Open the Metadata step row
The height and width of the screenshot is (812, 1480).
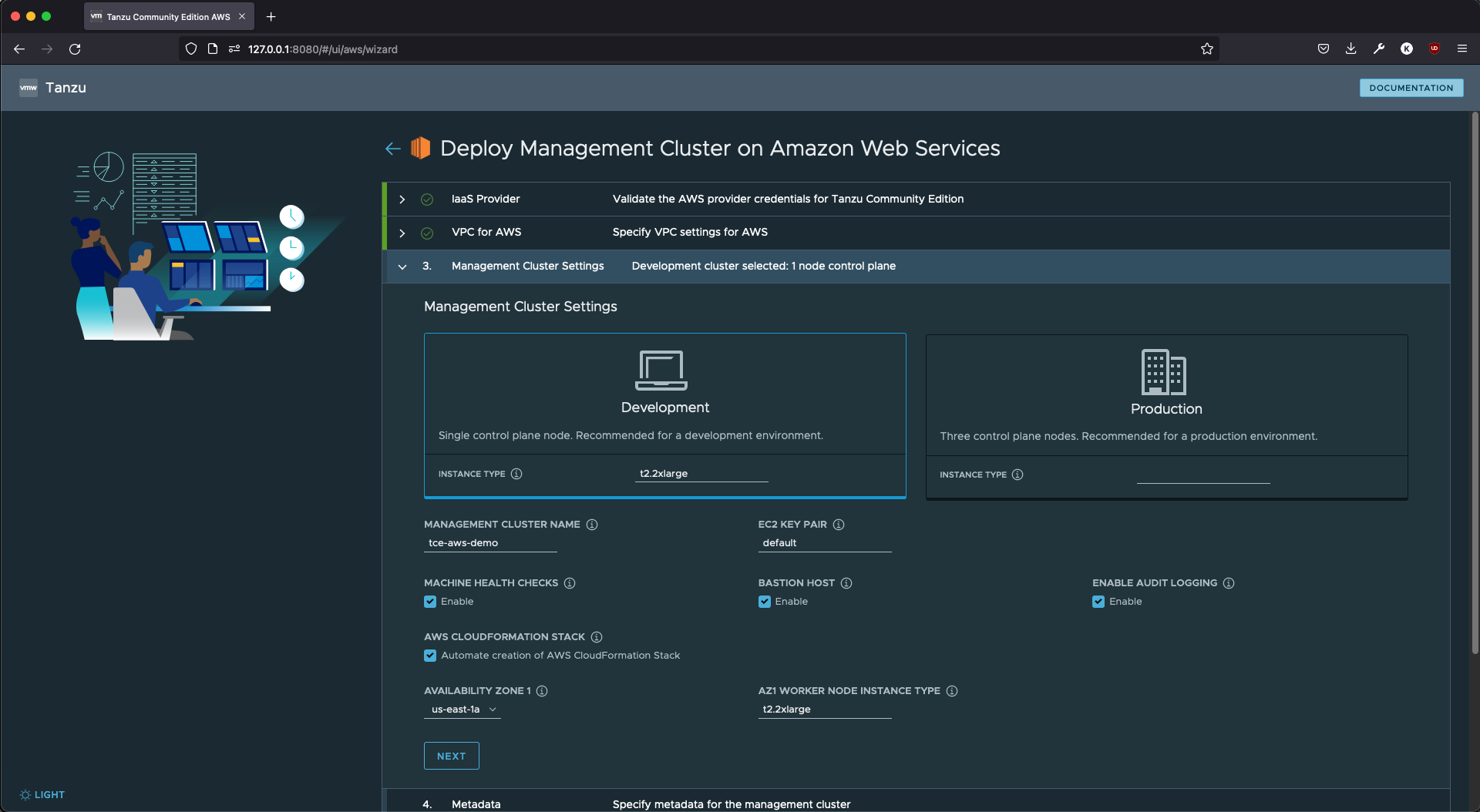coord(917,801)
